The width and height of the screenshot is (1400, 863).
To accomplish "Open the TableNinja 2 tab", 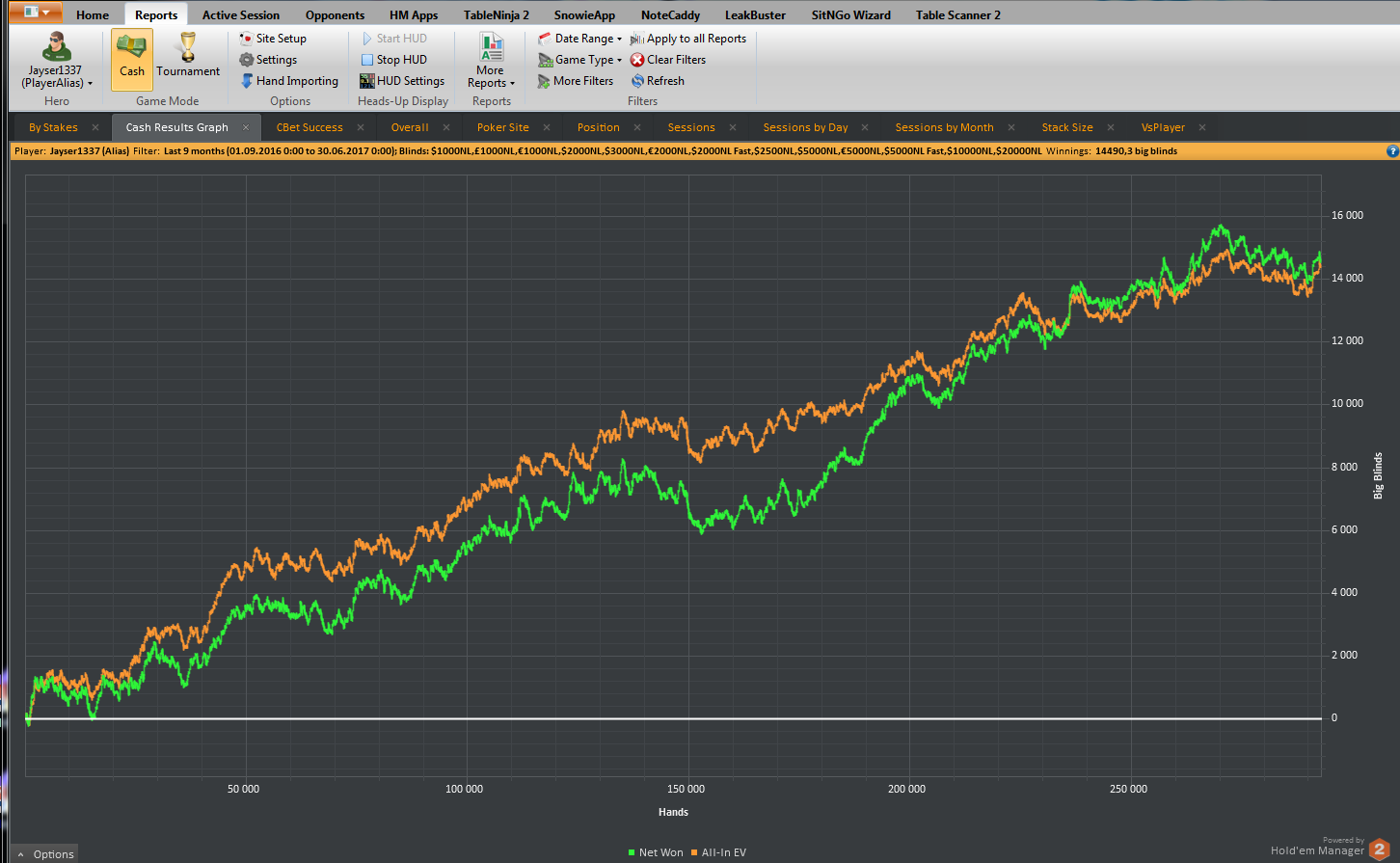I will (497, 14).
